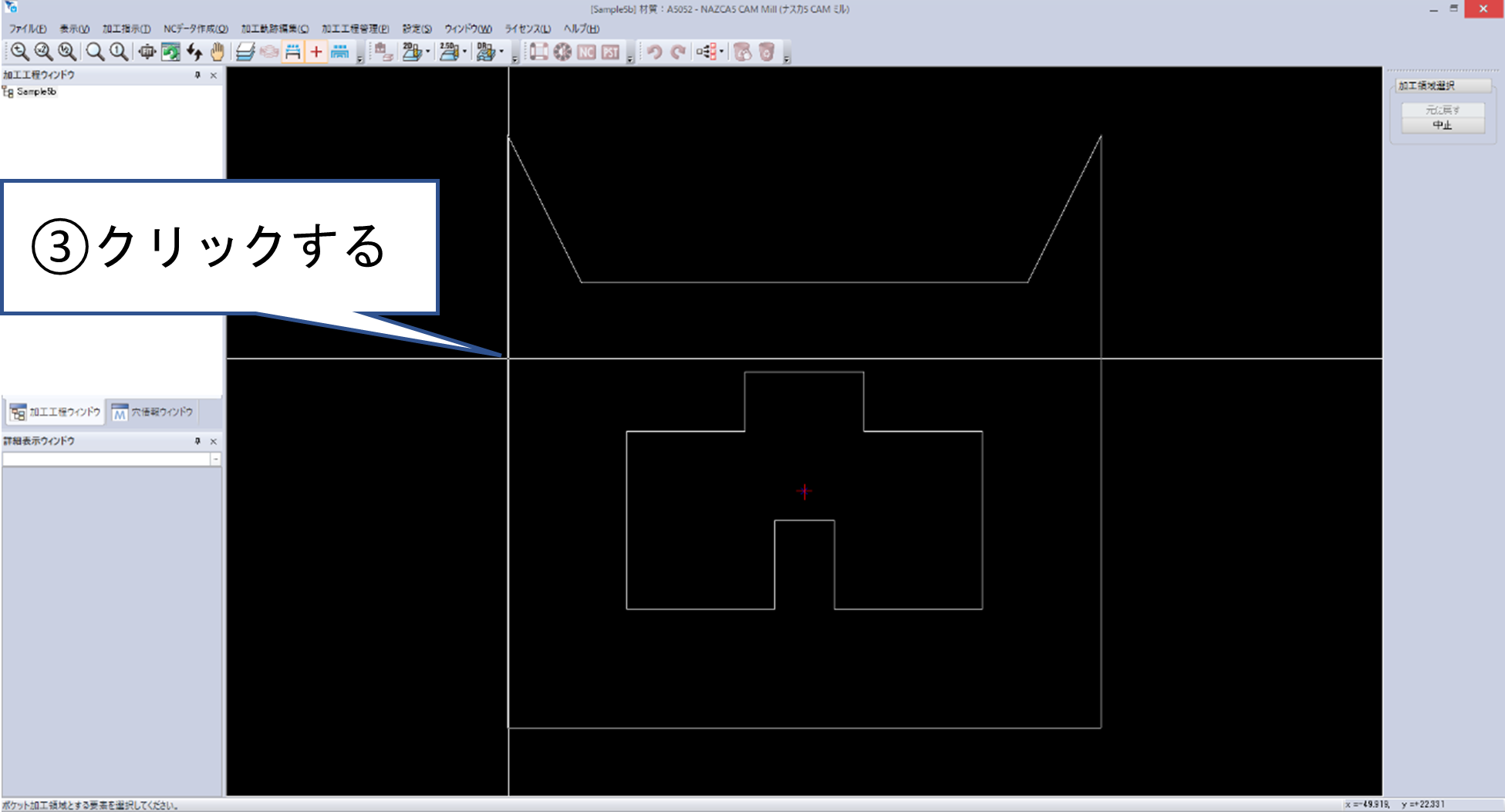Click the 中止 button
Image resolution: width=1505 pixels, height=812 pixels.
point(1442,125)
